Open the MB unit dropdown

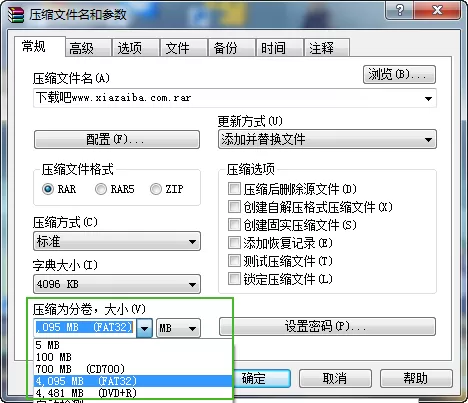(178, 328)
